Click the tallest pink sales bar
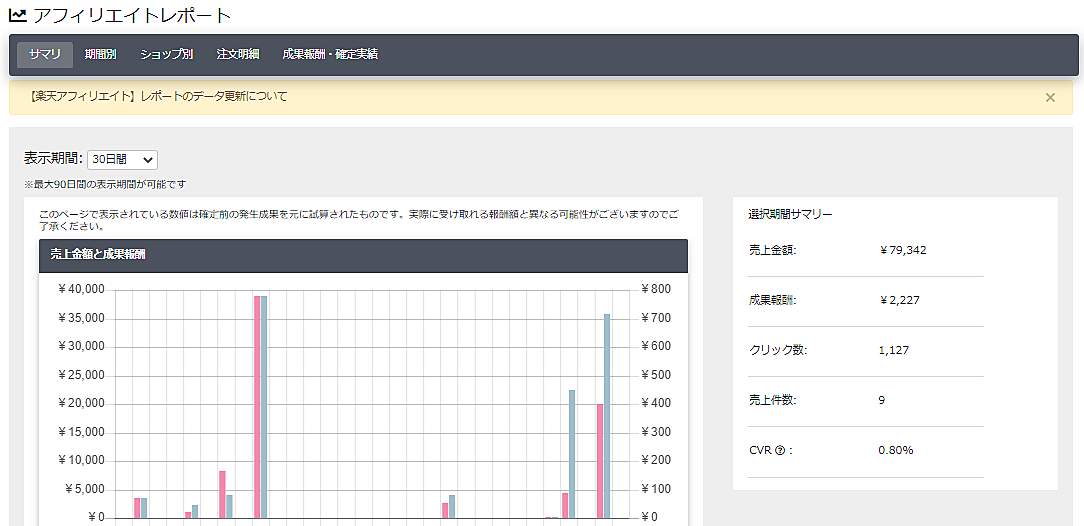Viewport: 1084px width, 526px height. 257,407
